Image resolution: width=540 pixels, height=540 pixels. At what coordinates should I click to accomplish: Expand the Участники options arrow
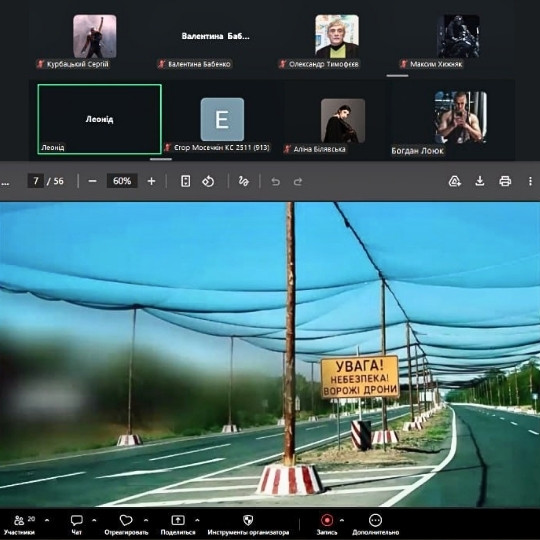47,520
